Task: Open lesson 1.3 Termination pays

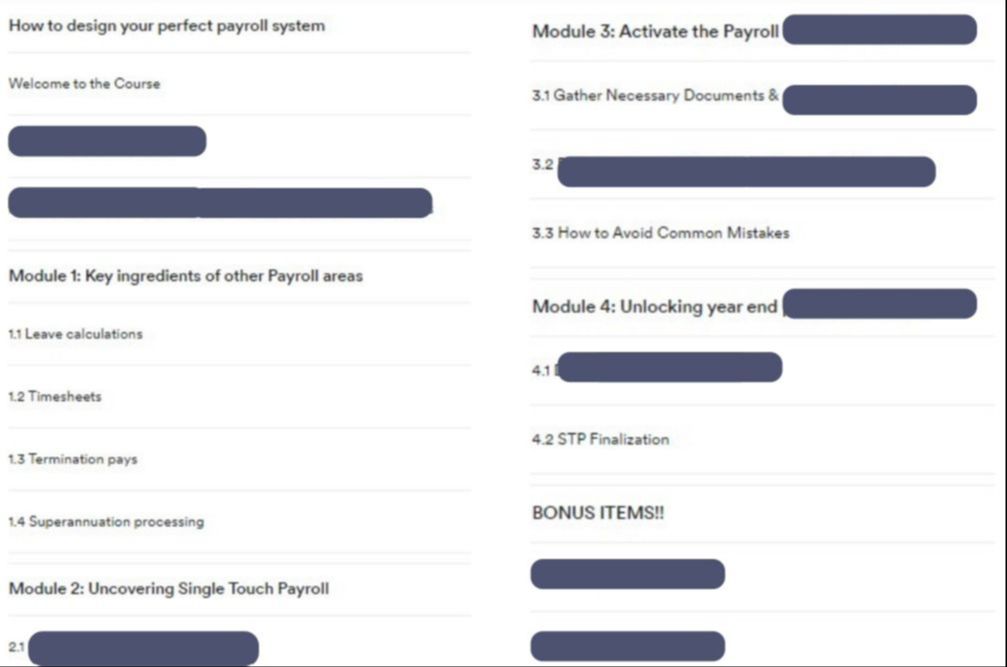Action: tap(73, 459)
